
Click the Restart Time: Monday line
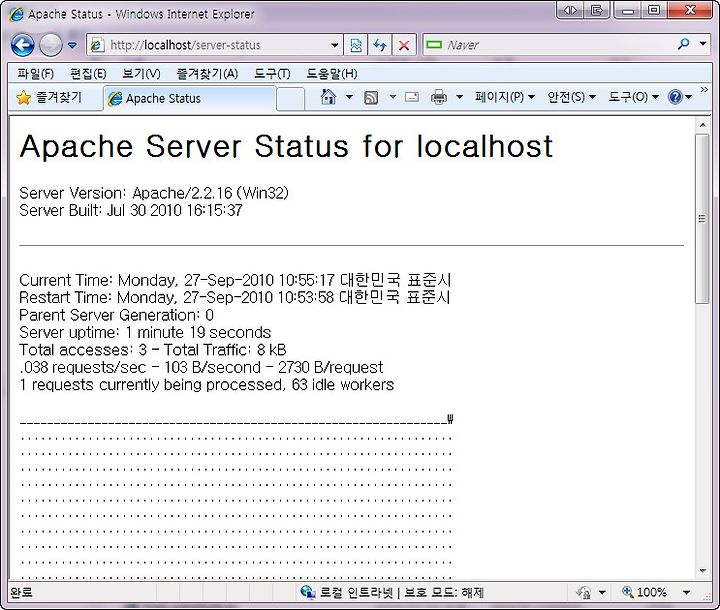(235, 298)
